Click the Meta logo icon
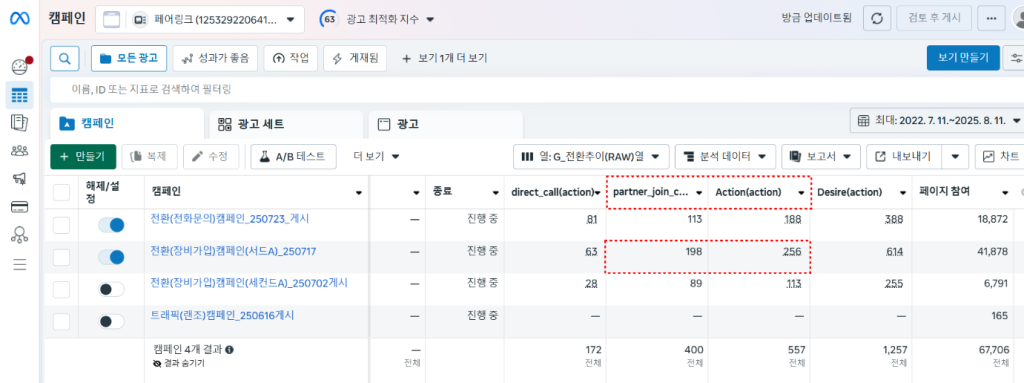The image size is (1024, 383). tap(20, 18)
